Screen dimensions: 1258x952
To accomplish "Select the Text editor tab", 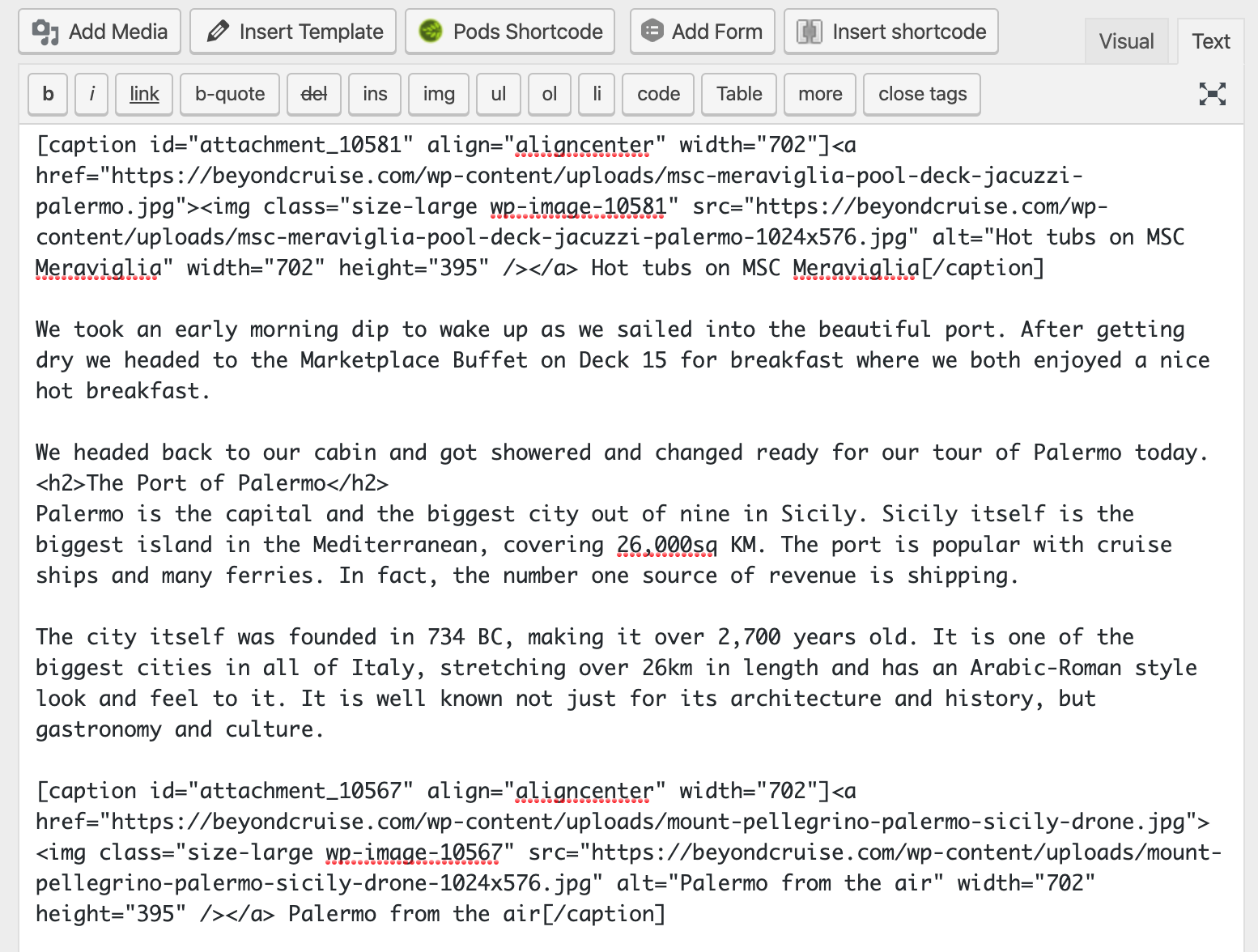I will 1209,40.
